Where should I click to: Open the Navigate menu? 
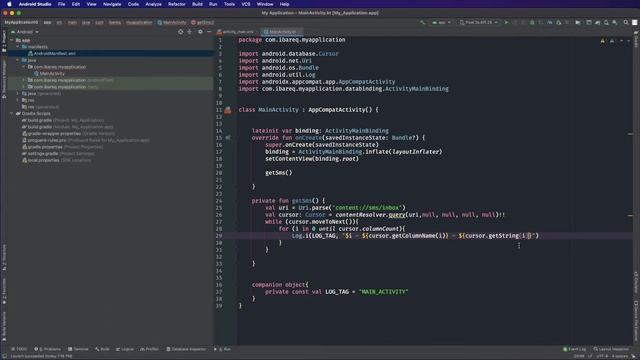[112, 4]
